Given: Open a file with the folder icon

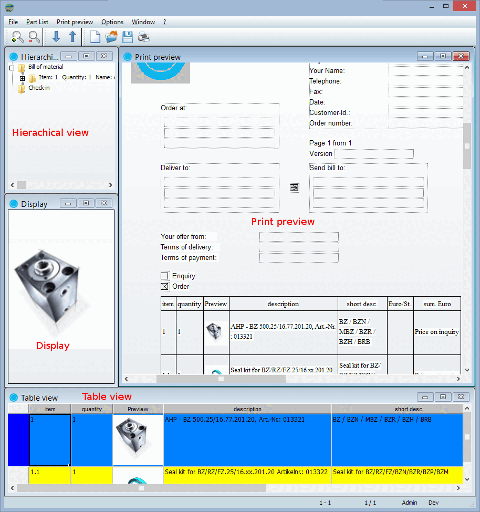Looking at the screenshot, I should [112, 36].
